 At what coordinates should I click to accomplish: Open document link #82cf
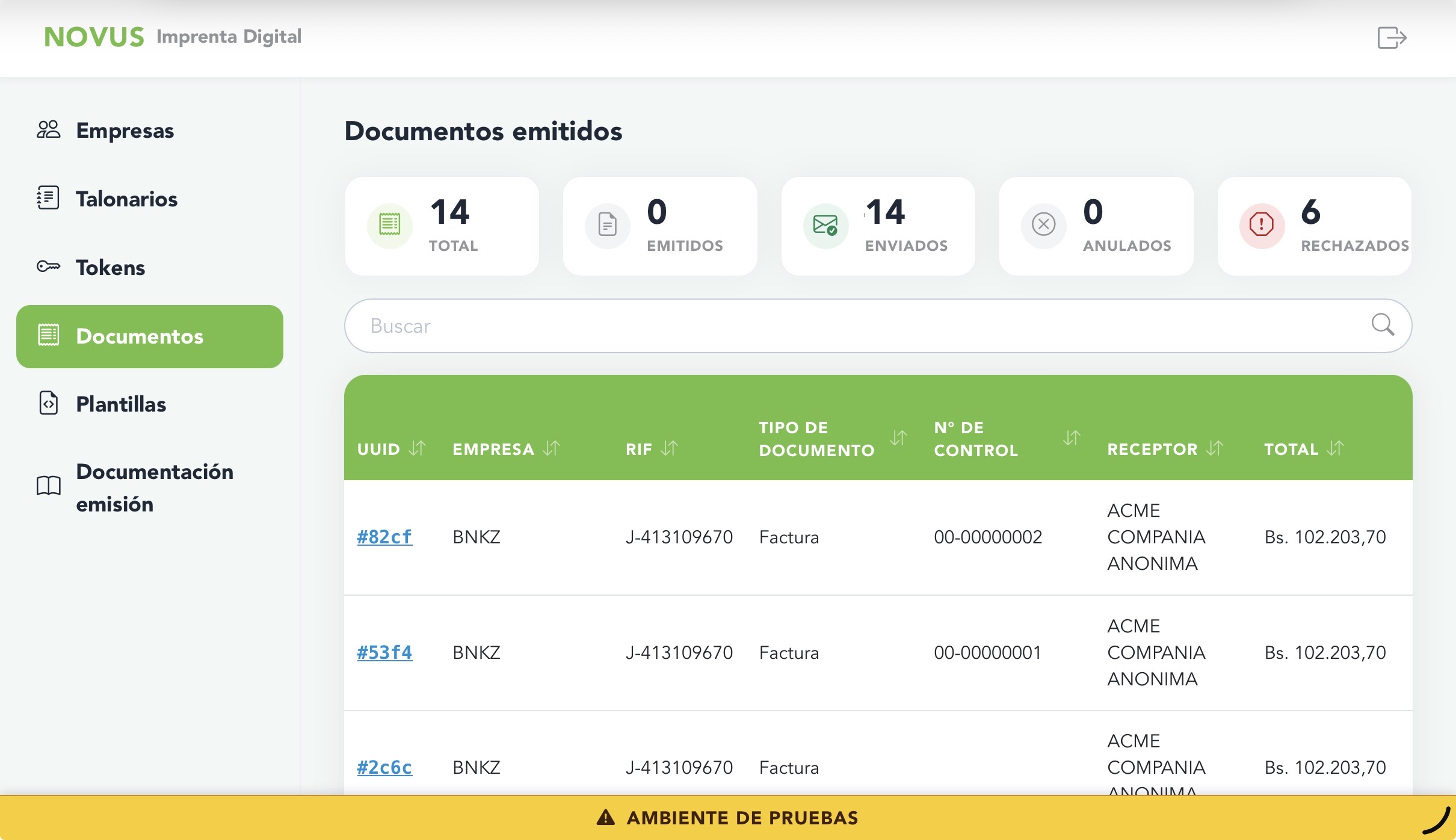384,537
